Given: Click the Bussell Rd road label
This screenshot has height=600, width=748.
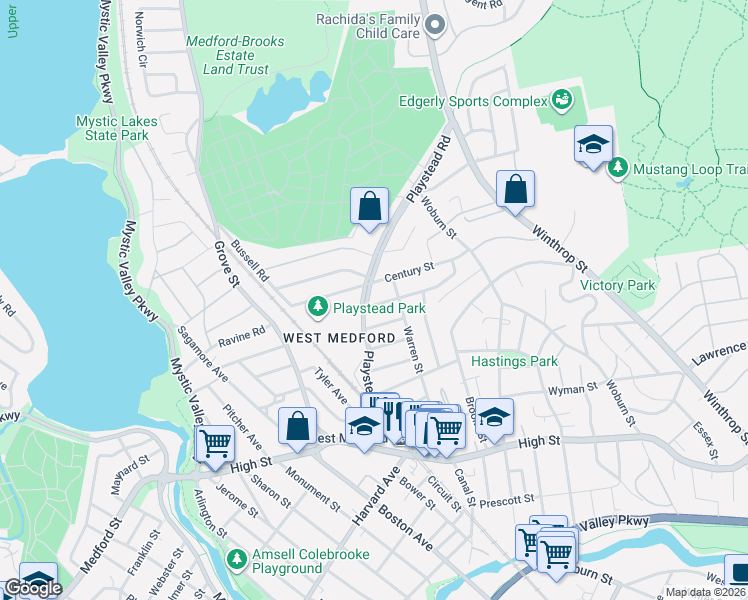Looking at the screenshot, I should [x=250, y=260].
